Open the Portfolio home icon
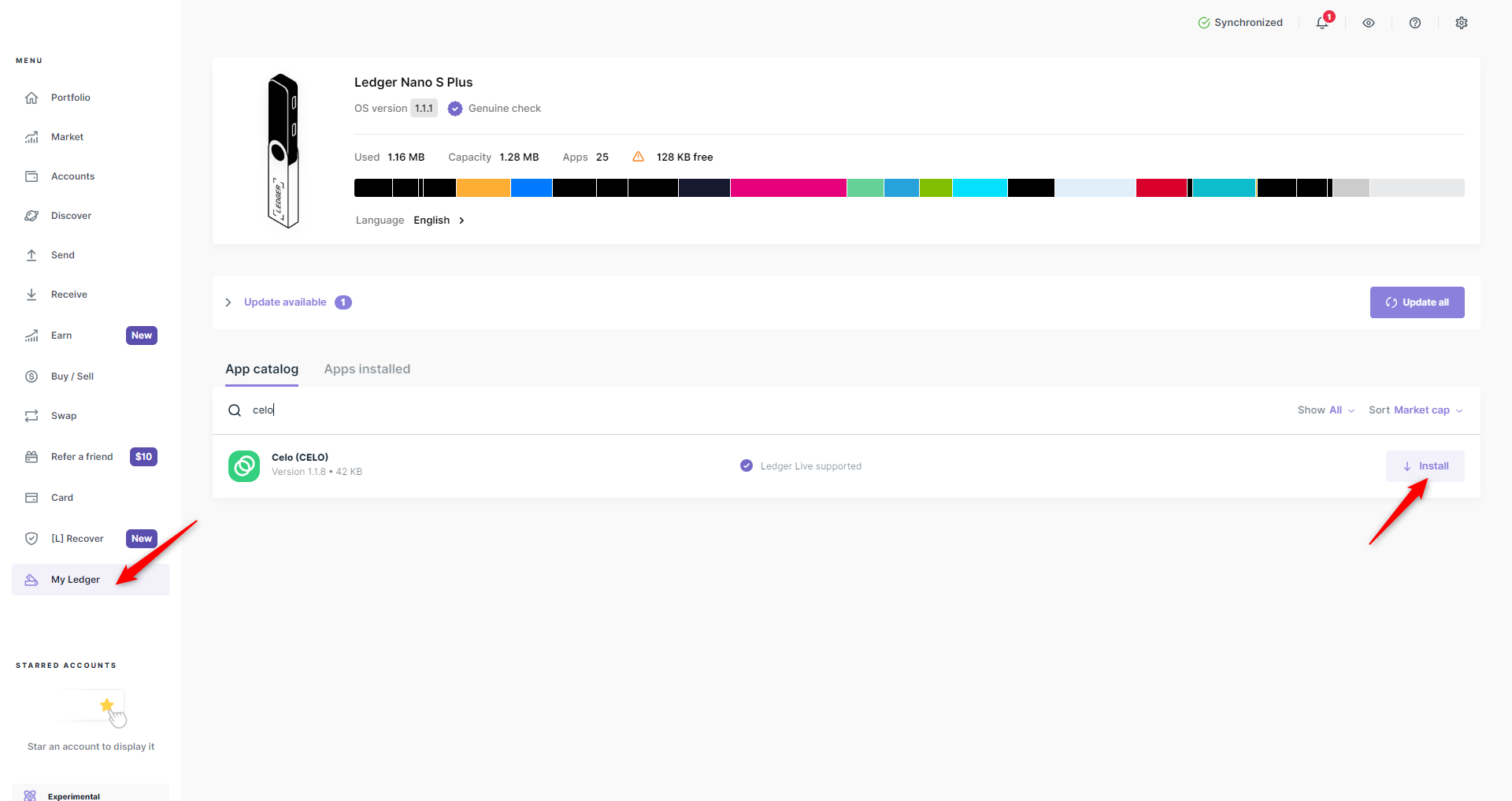1512x801 pixels. point(31,98)
